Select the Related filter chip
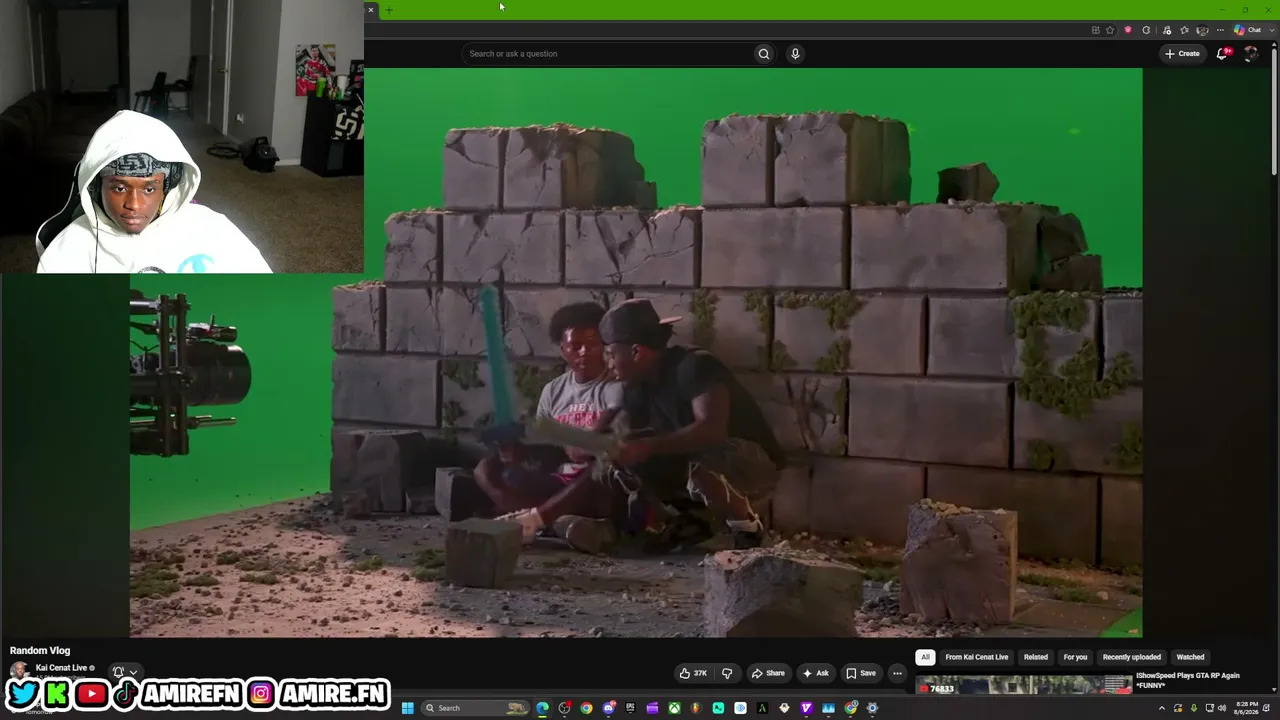1280x720 pixels. (x=1035, y=657)
